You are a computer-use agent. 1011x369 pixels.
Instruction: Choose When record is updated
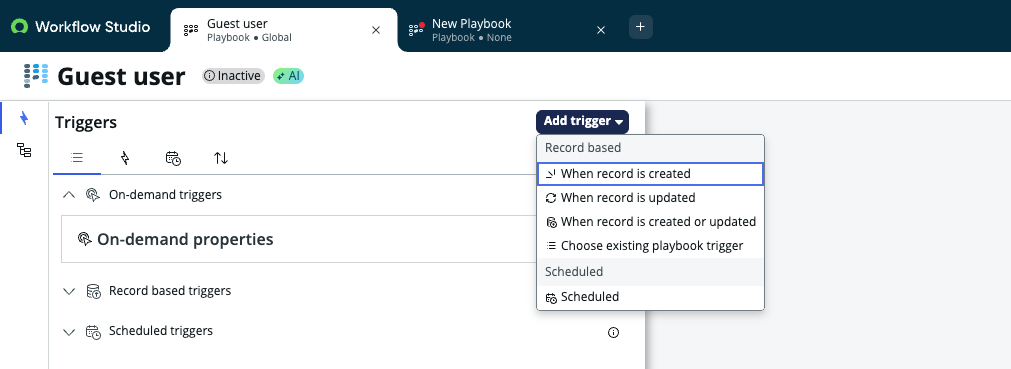coord(651,198)
